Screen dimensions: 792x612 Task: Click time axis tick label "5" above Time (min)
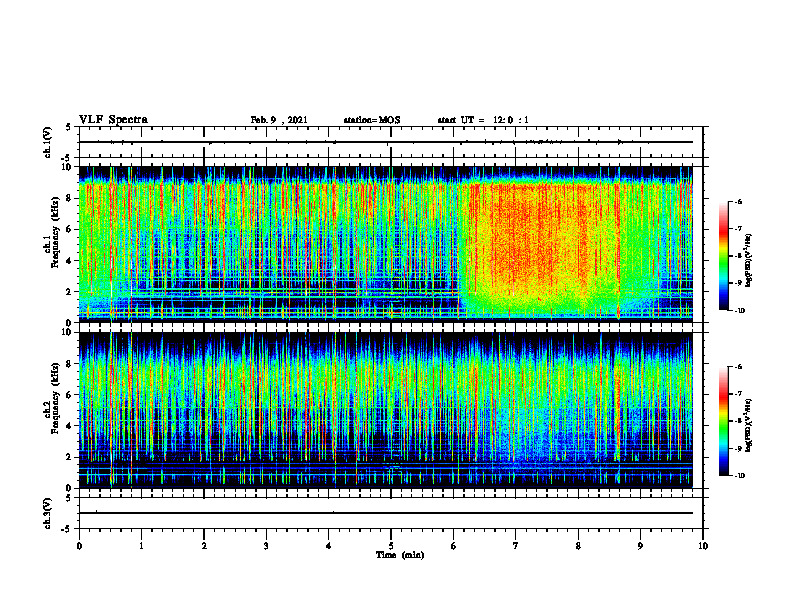point(391,546)
